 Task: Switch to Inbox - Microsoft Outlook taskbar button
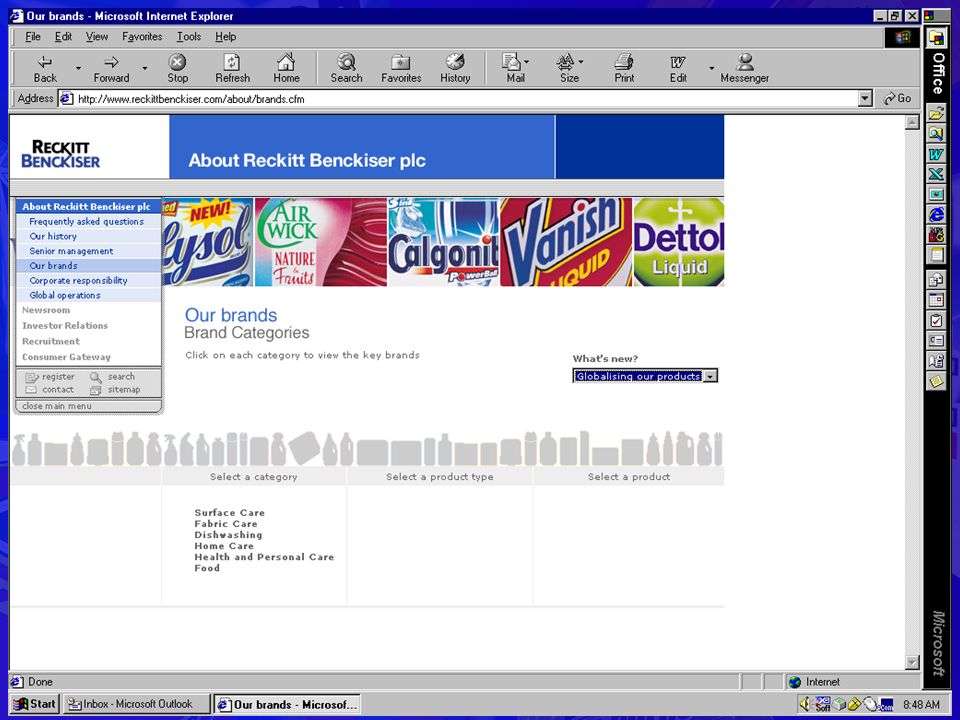coord(136,704)
